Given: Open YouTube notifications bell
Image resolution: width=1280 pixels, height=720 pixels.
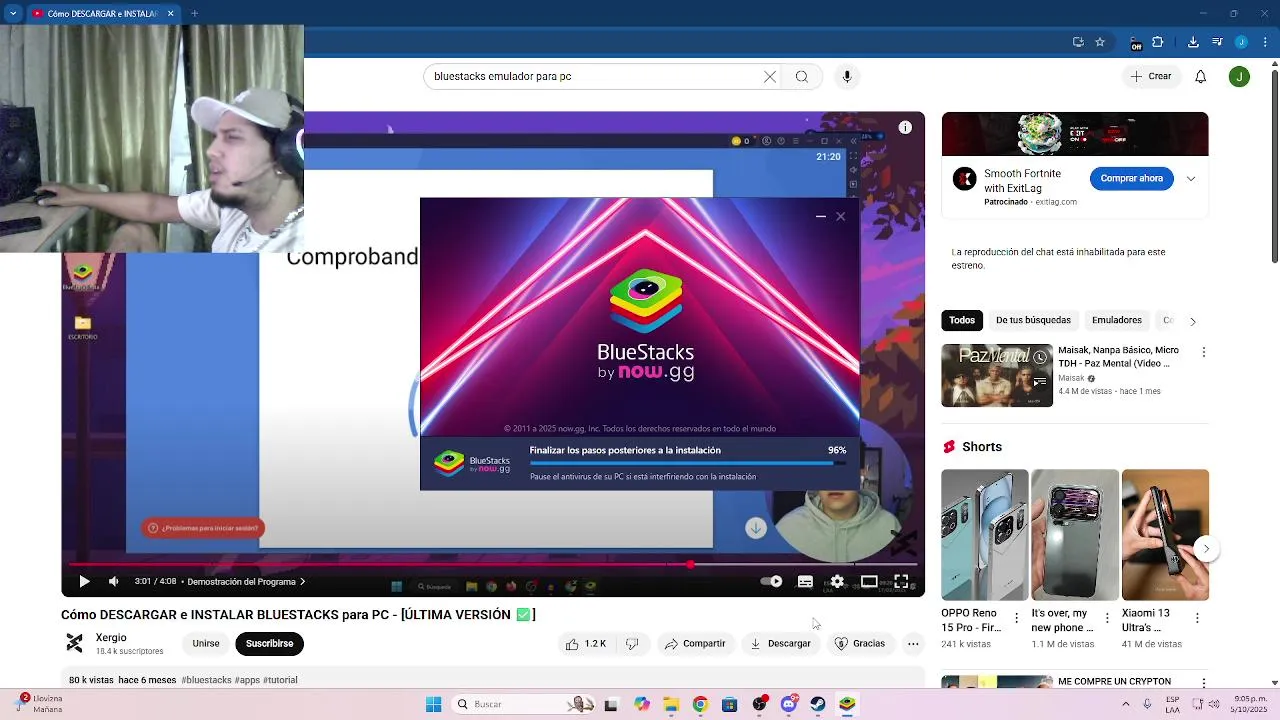Looking at the screenshot, I should pyautogui.click(x=1201, y=76).
